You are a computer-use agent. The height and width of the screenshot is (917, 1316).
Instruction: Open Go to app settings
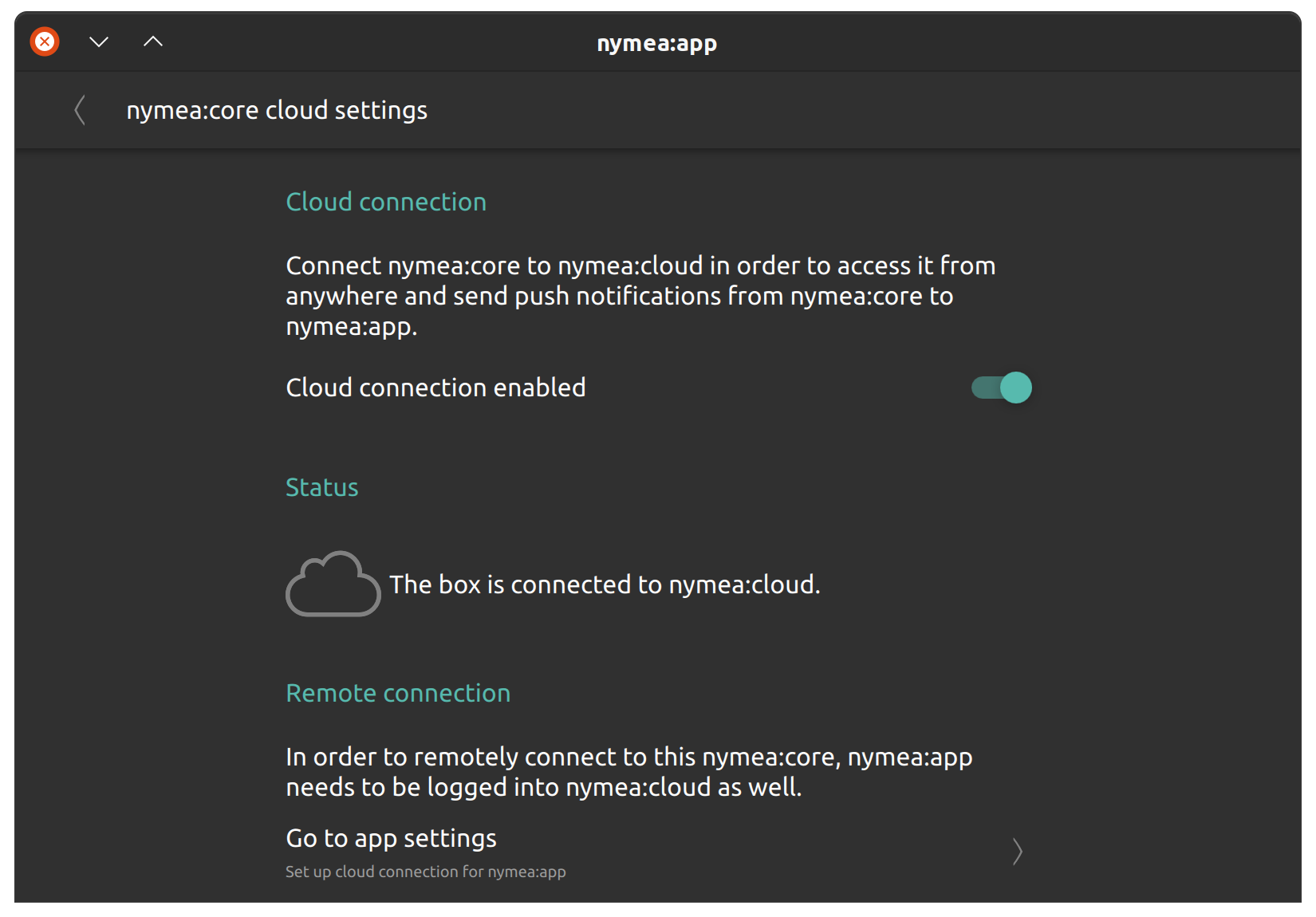tap(659, 852)
